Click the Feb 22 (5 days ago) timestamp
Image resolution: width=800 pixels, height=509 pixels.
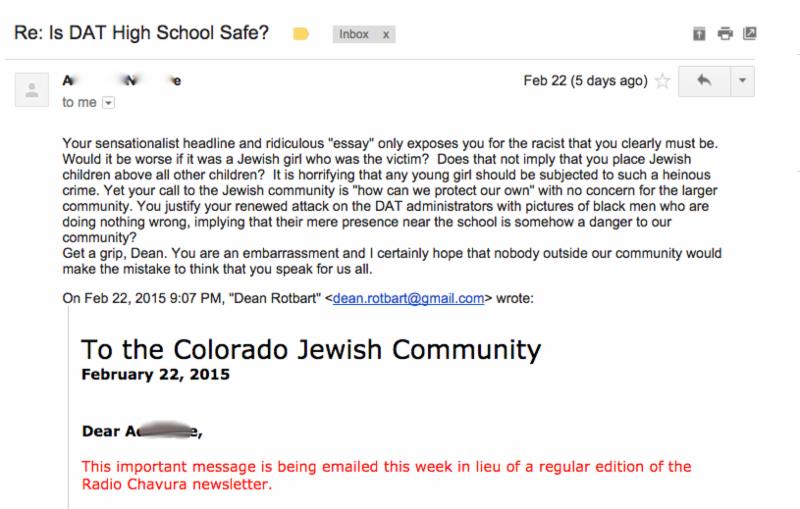pyautogui.click(x=585, y=81)
